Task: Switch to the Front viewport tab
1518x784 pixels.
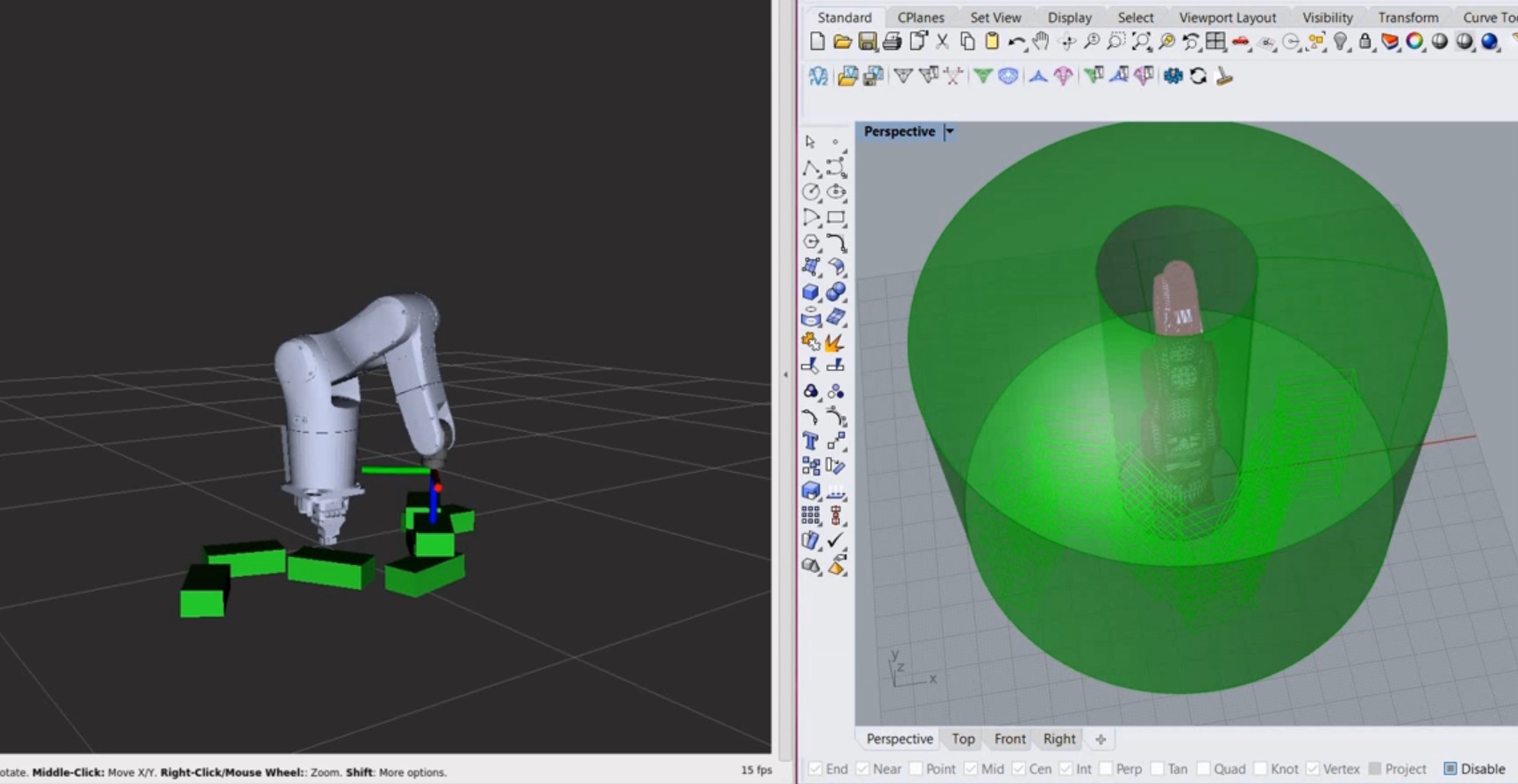Action: (1010, 739)
